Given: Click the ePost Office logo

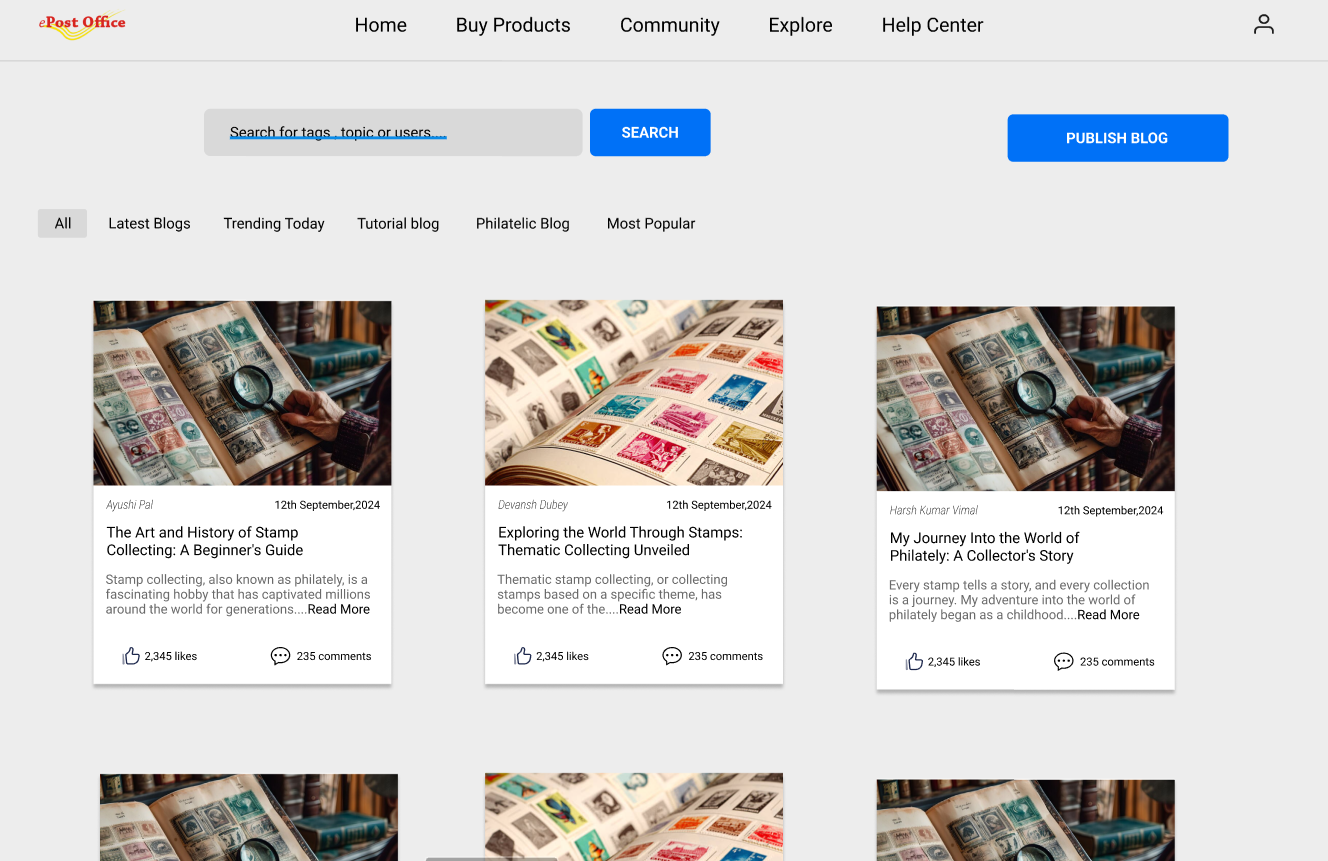Looking at the screenshot, I should coord(82,25).
